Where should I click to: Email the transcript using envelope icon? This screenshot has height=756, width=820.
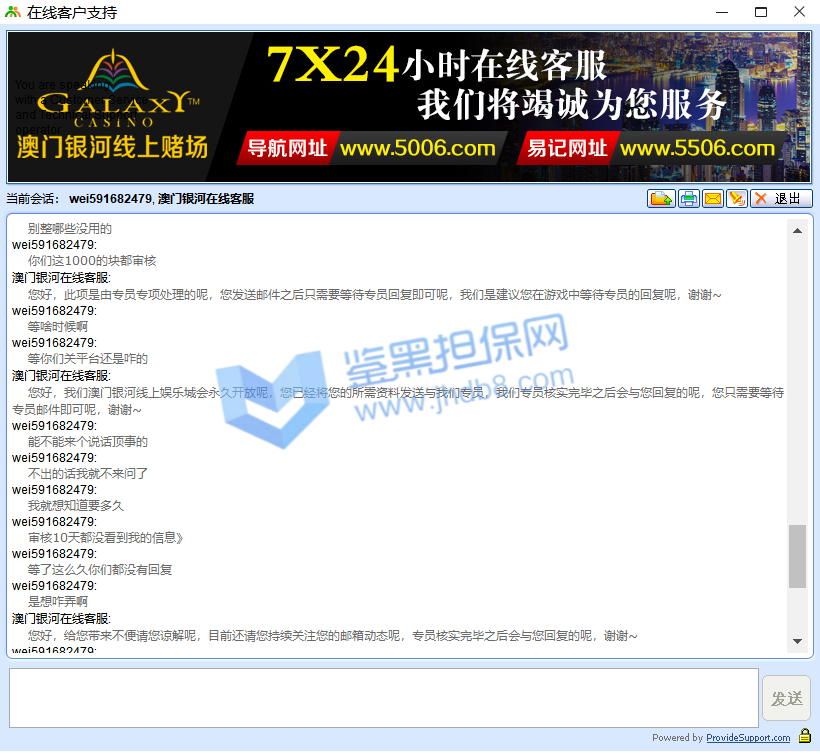pos(713,199)
